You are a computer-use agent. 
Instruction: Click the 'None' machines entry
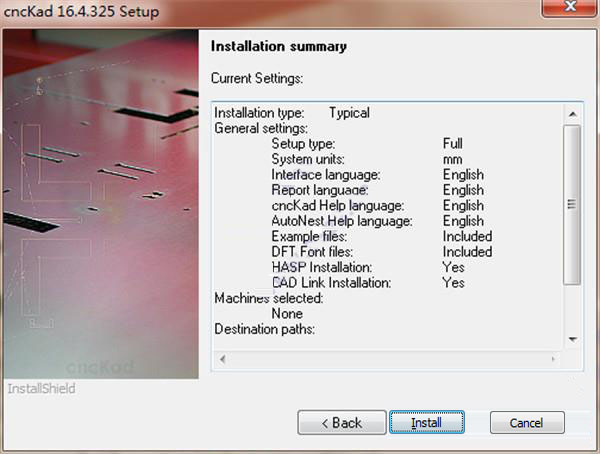point(287,314)
